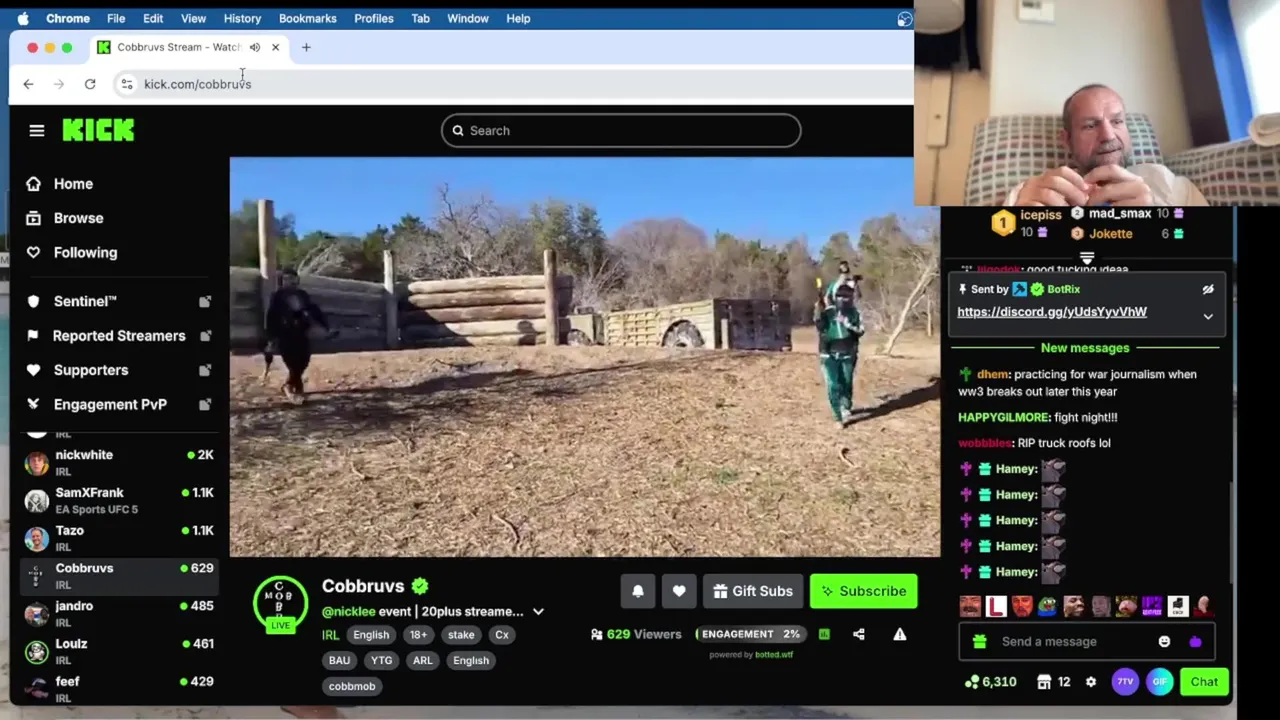This screenshot has height=720, width=1280.
Task: Open SamXFrank's stream in sidebar
Action: (x=120, y=501)
